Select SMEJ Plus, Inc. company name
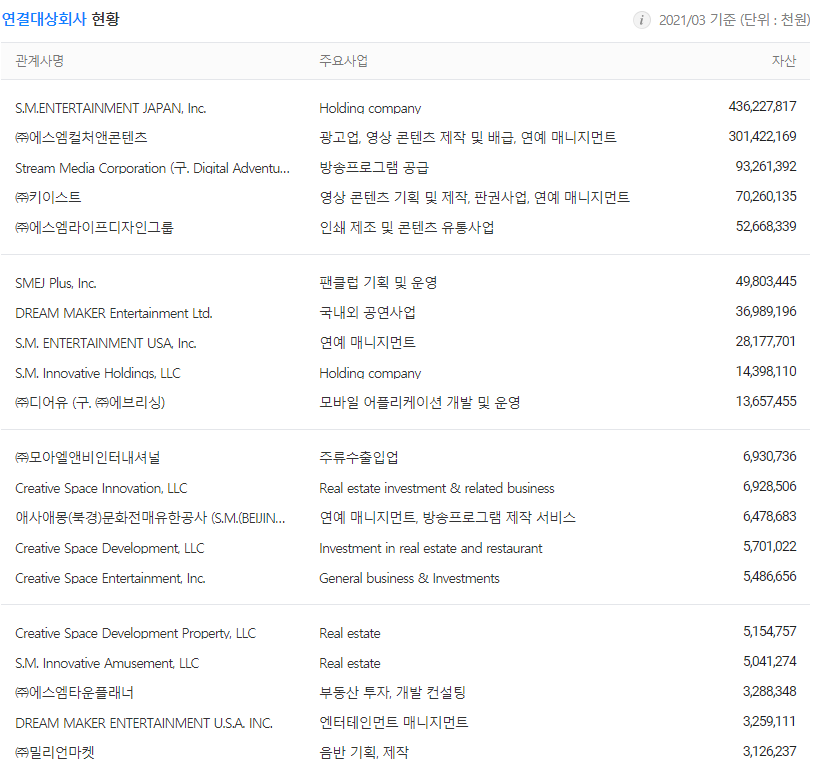824x767 pixels. click(x=56, y=283)
